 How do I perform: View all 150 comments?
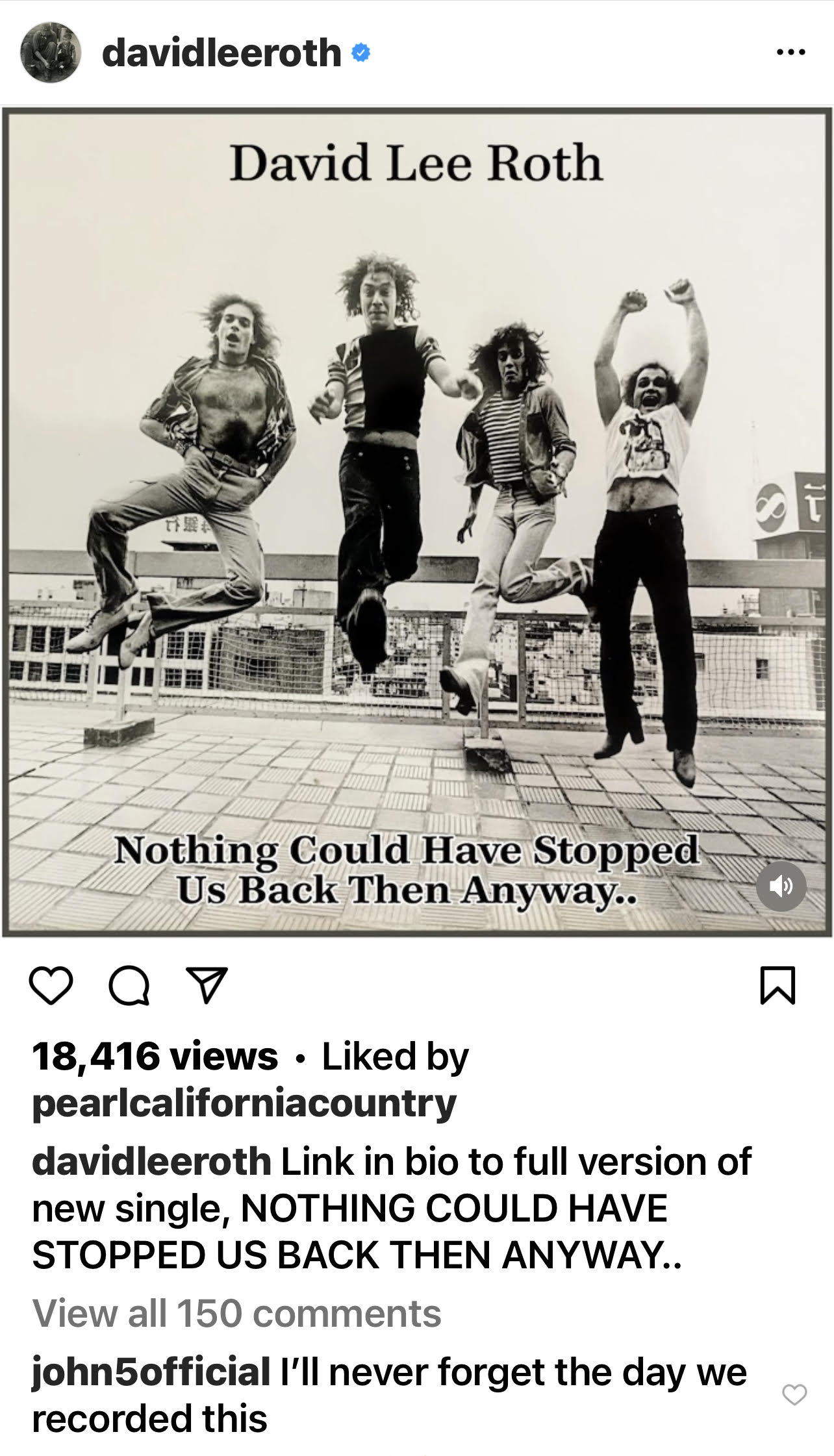coord(236,1314)
